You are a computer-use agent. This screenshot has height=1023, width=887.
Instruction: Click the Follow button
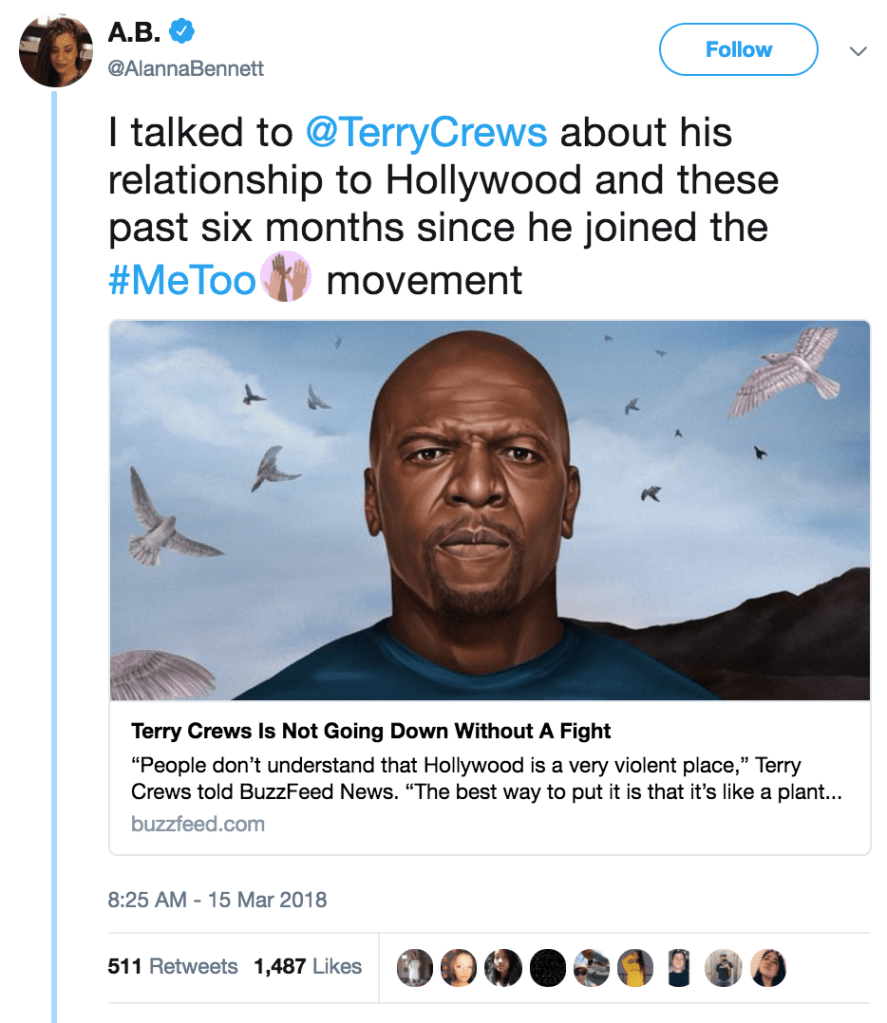[x=738, y=49]
